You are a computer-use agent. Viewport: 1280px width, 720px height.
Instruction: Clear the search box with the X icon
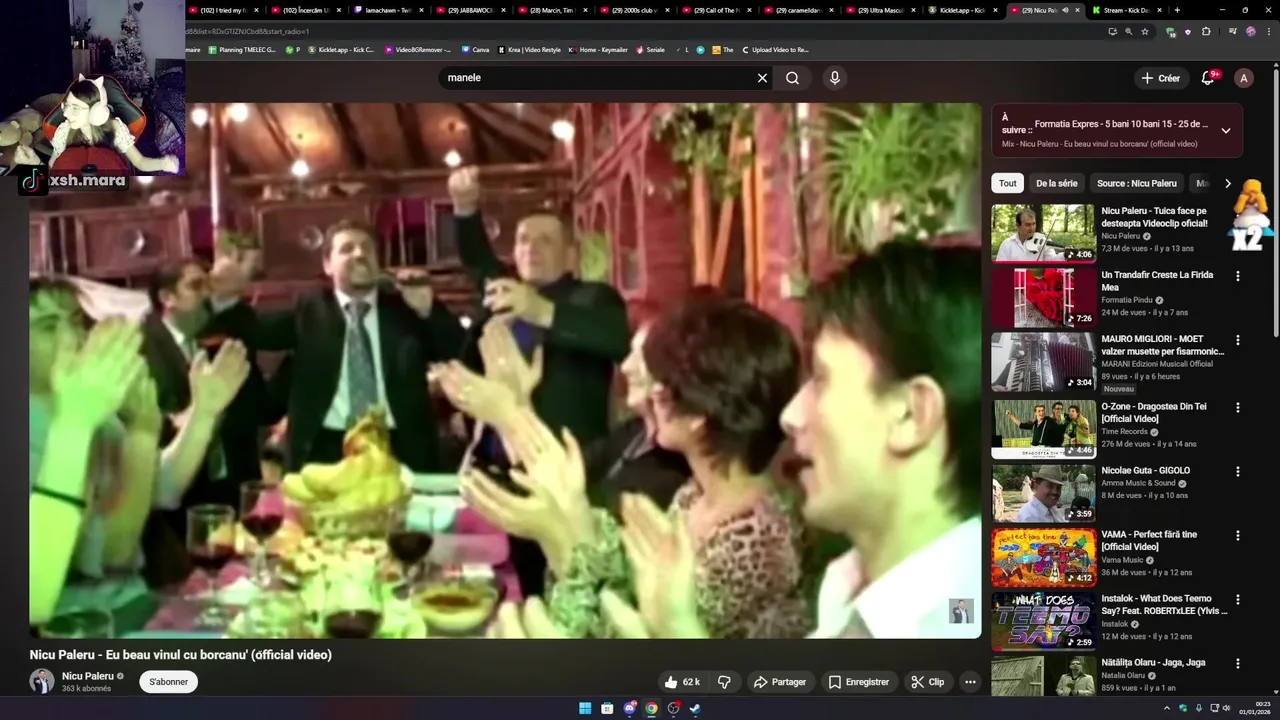click(762, 78)
